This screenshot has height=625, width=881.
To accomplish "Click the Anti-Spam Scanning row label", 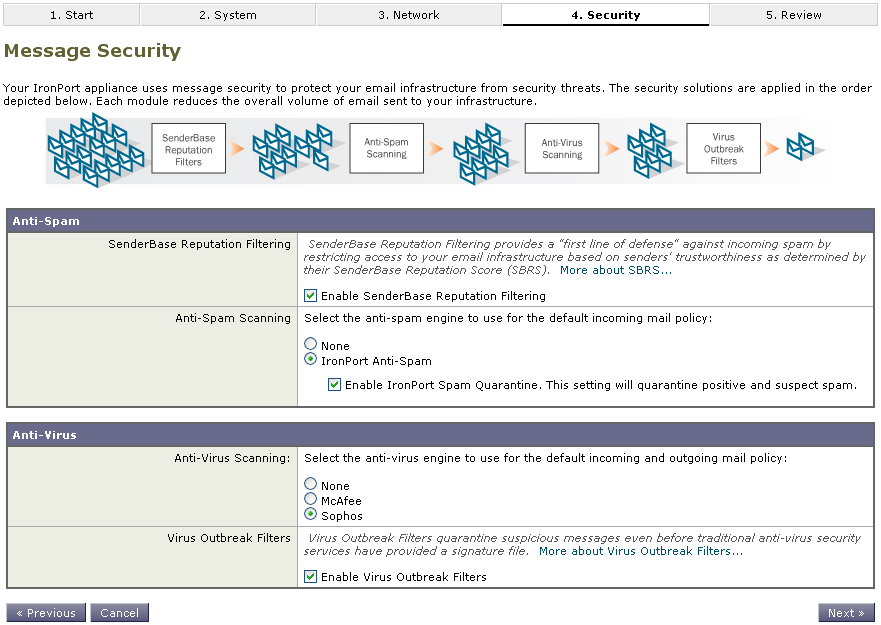I will click(233, 318).
